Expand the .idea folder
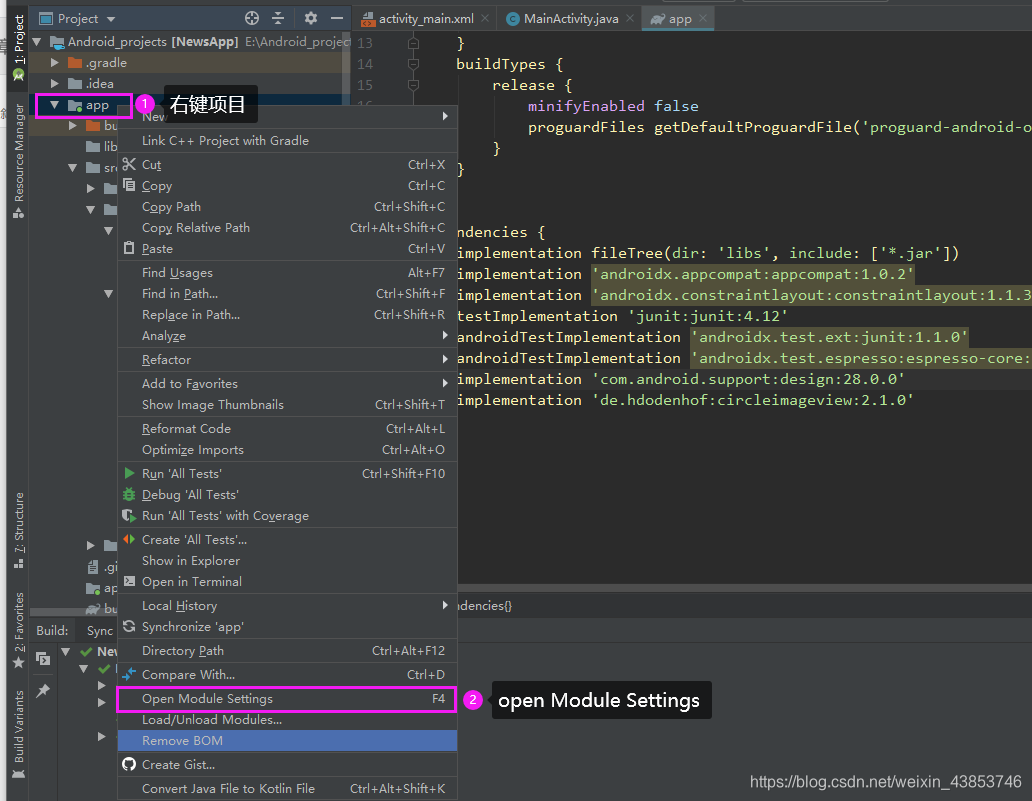 click(x=55, y=84)
